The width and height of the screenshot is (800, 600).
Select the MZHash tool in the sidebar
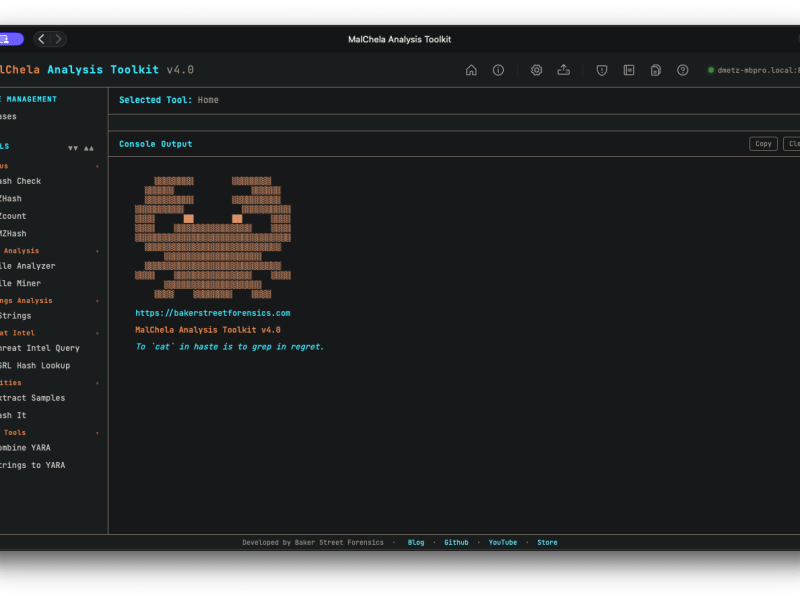[x=11, y=198]
